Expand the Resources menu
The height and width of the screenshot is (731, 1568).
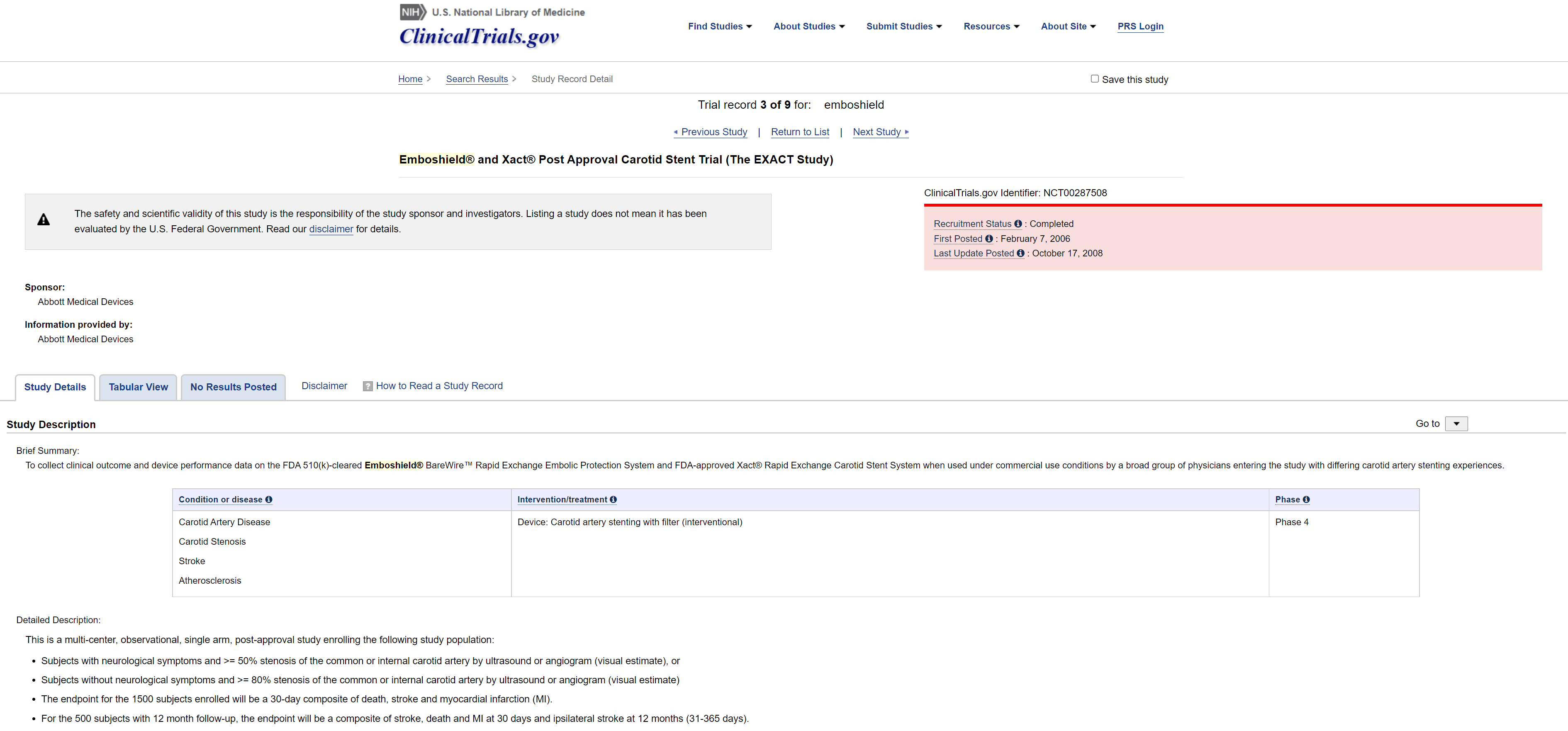(x=991, y=26)
